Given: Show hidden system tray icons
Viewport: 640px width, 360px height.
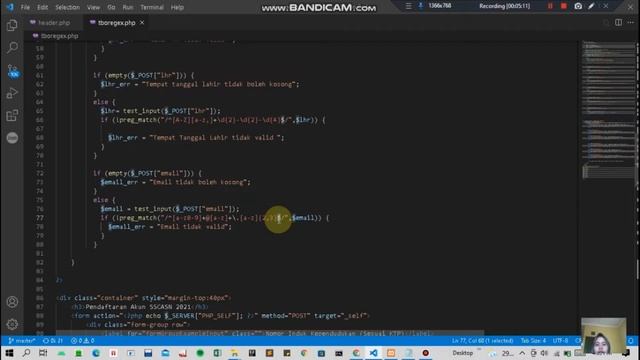Looking at the screenshot, I should (x=522, y=353).
